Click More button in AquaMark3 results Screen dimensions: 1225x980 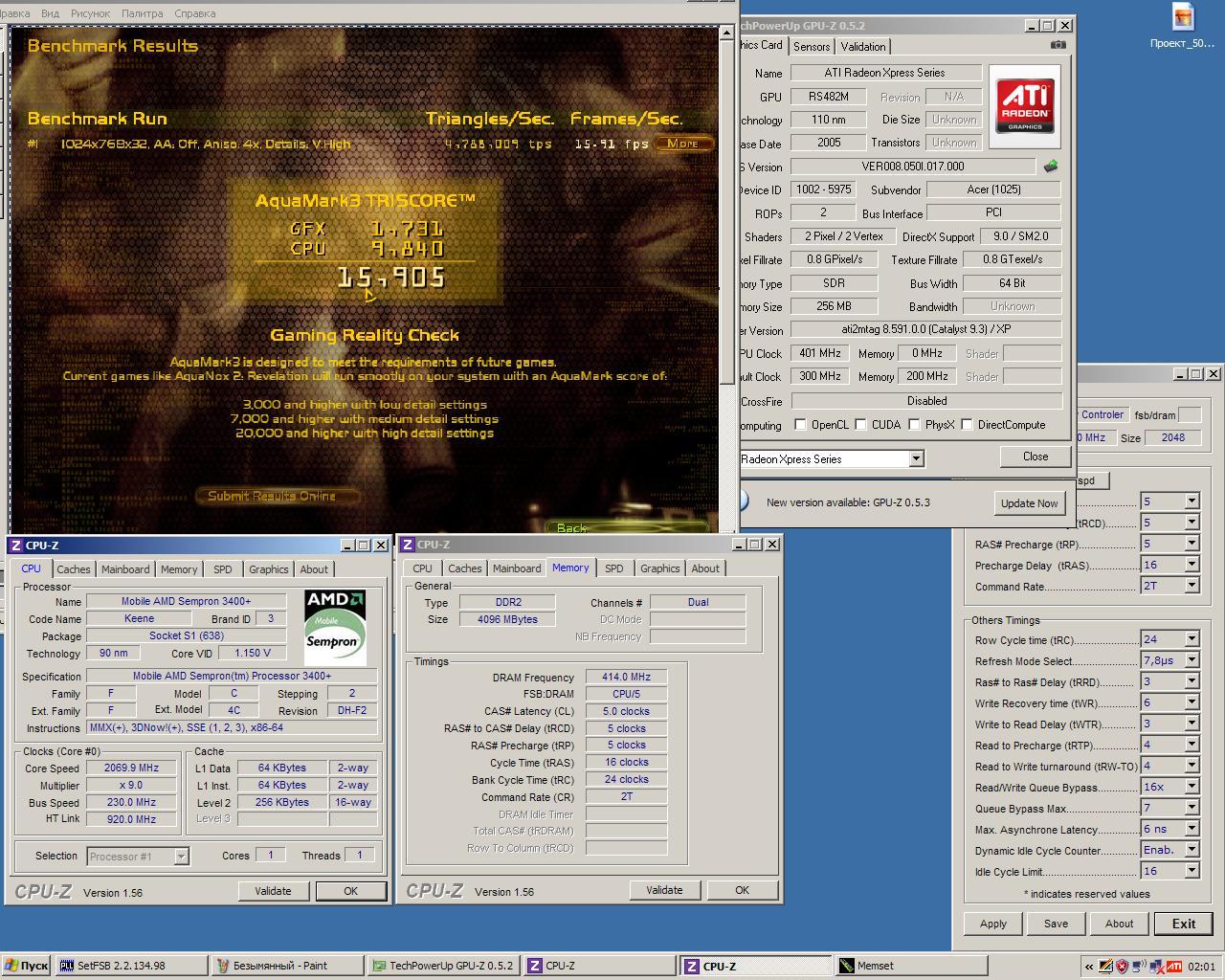(x=683, y=144)
